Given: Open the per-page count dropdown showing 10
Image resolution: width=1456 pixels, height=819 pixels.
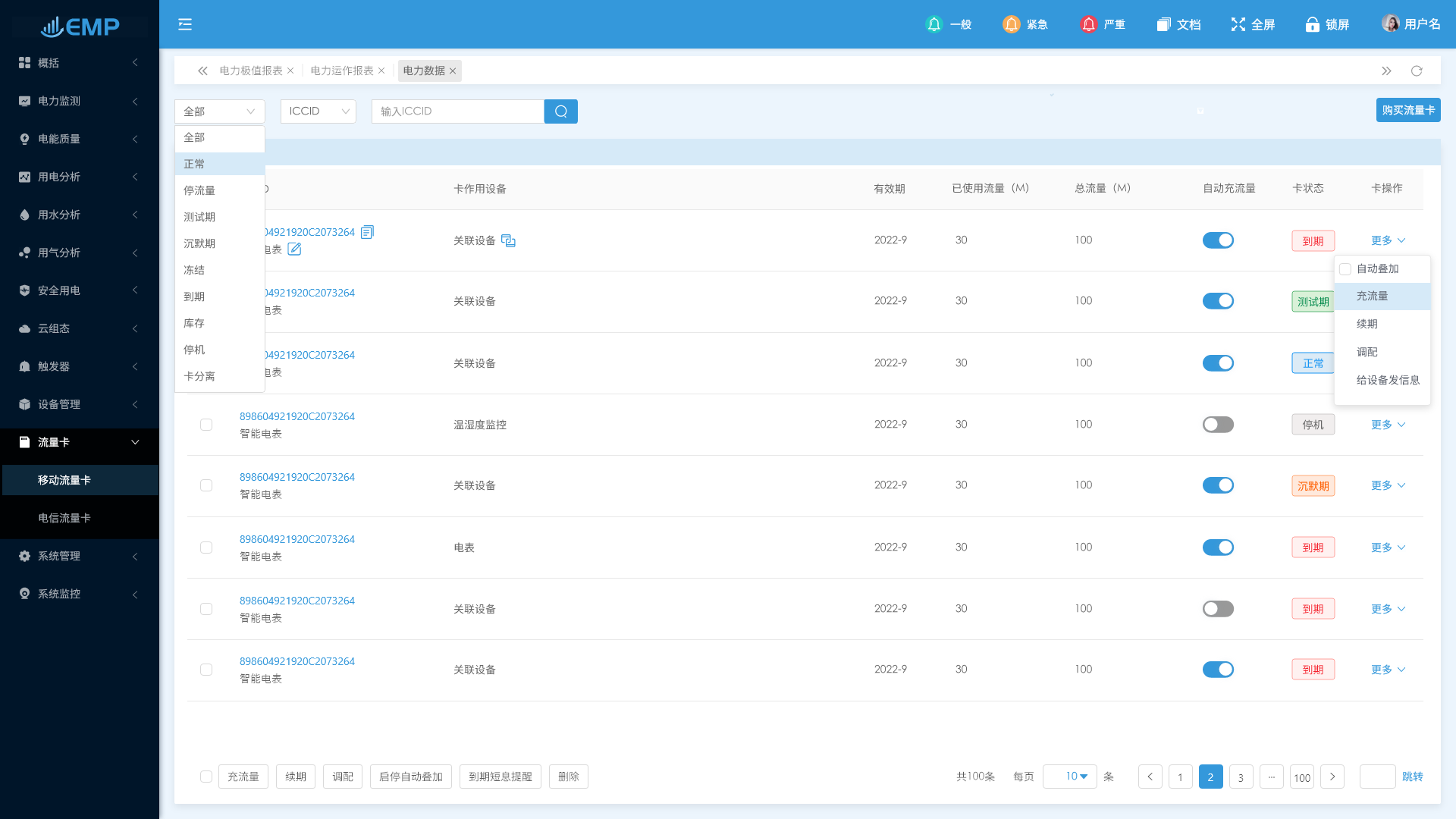Looking at the screenshot, I should coord(1070,777).
